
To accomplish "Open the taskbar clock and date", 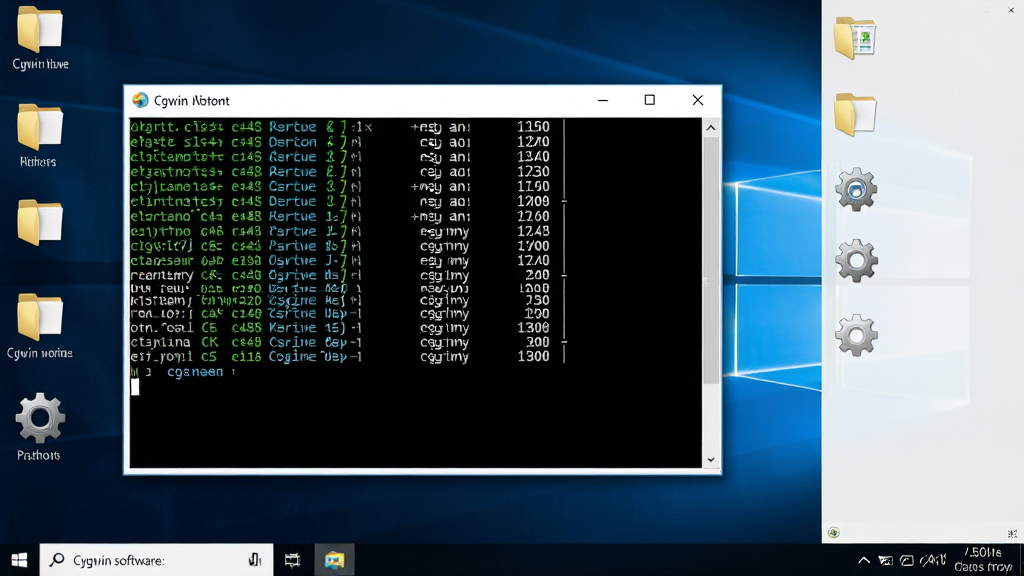I will pyautogui.click(x=983, y=560).
